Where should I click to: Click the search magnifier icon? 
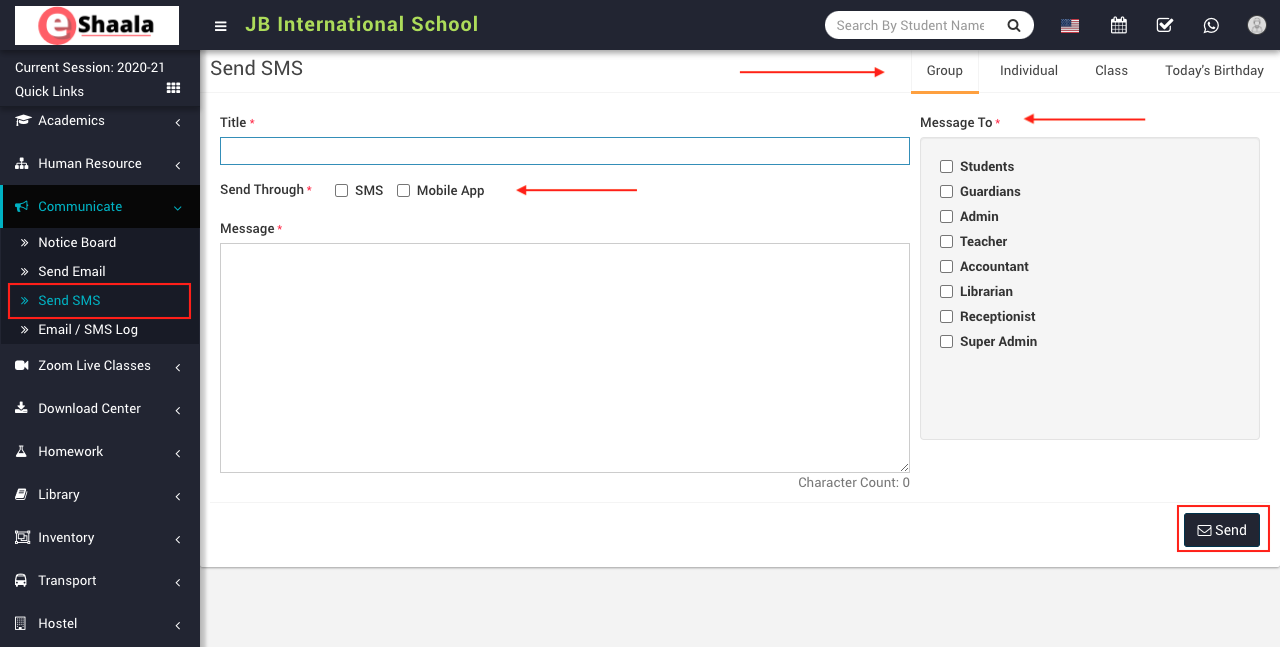point(1014,26)
